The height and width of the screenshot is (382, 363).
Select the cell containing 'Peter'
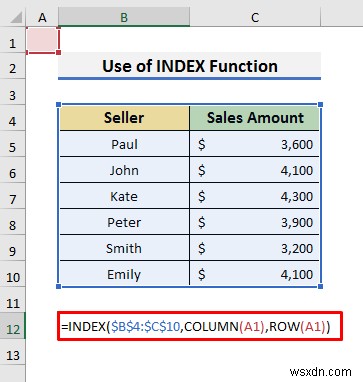tap(124, 222)
